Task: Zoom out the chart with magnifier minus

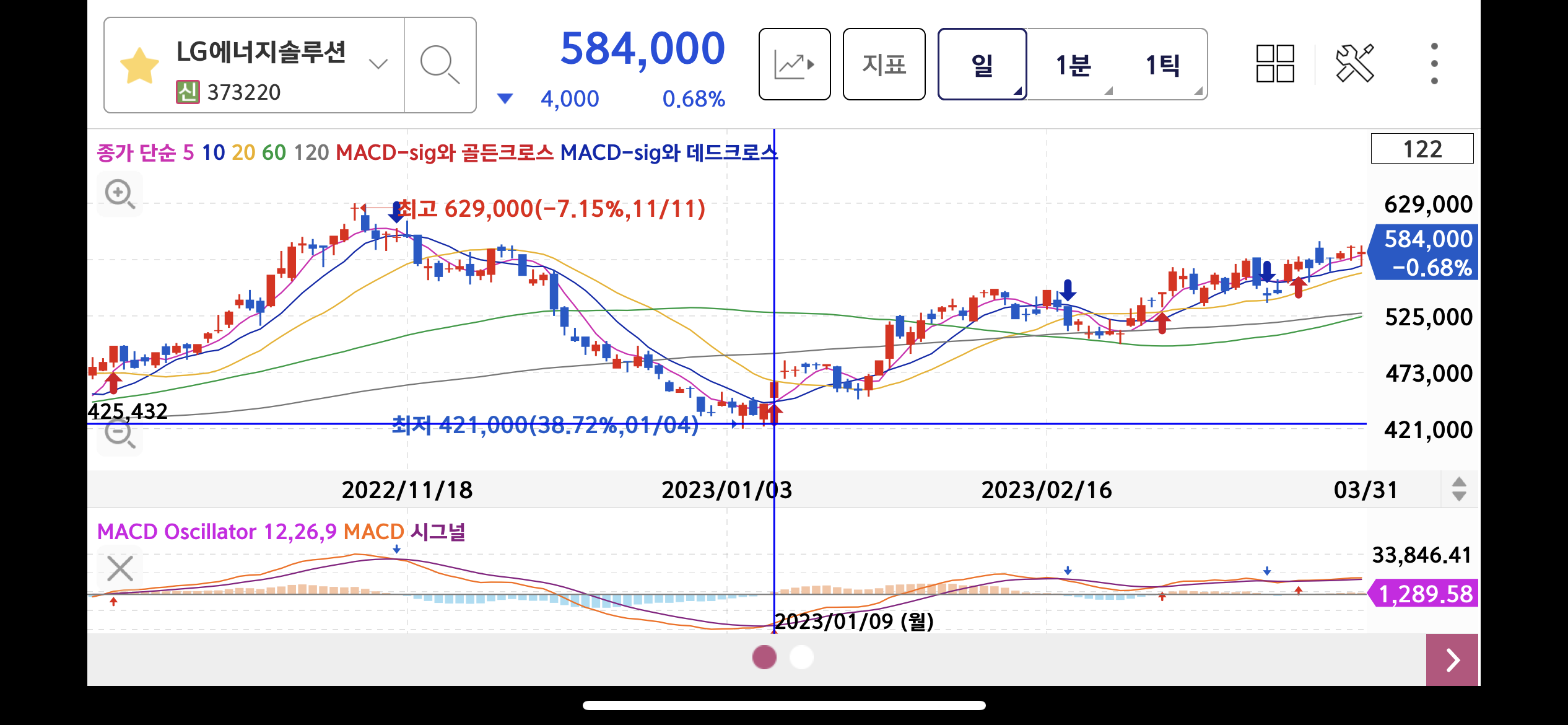Action: 120,434
